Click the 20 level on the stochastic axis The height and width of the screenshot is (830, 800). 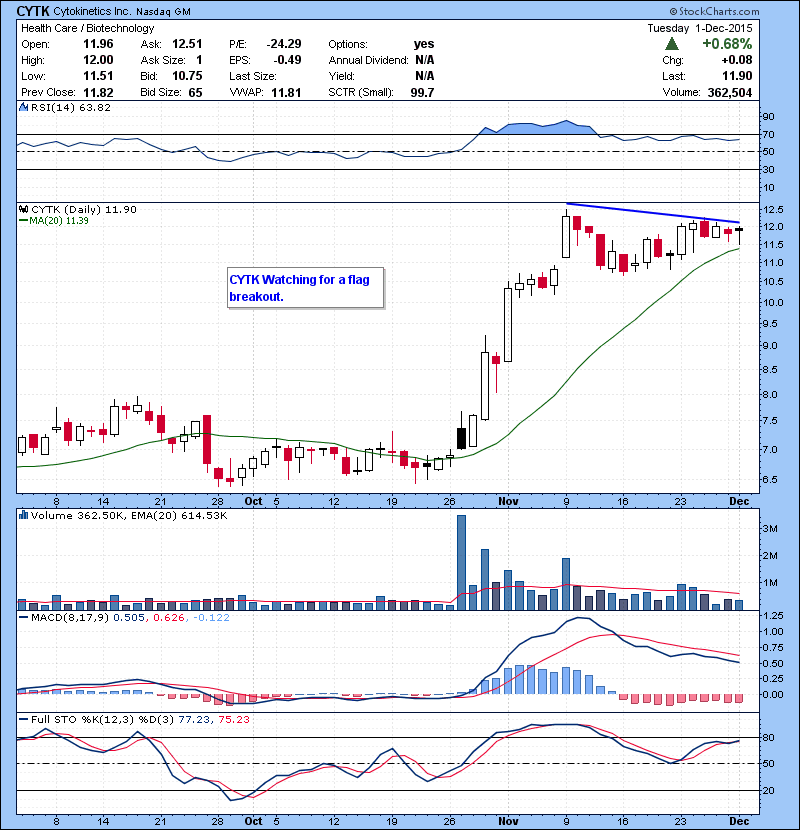click(x=768, y=790)
